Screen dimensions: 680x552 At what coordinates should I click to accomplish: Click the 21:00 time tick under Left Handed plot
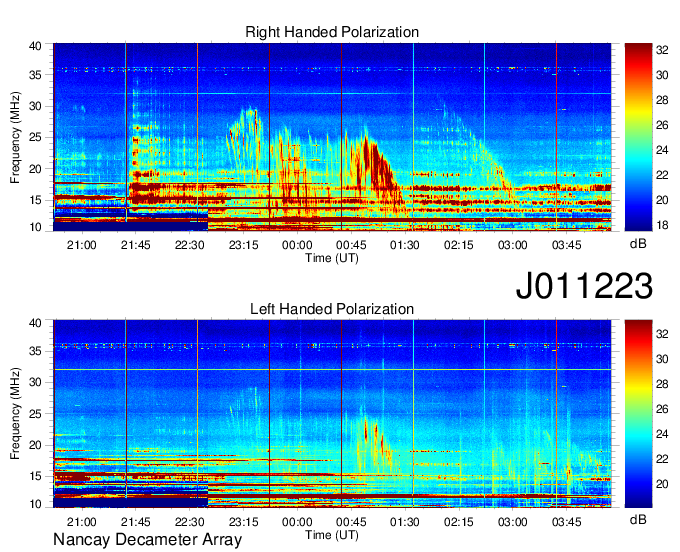(x=82, y=522)
